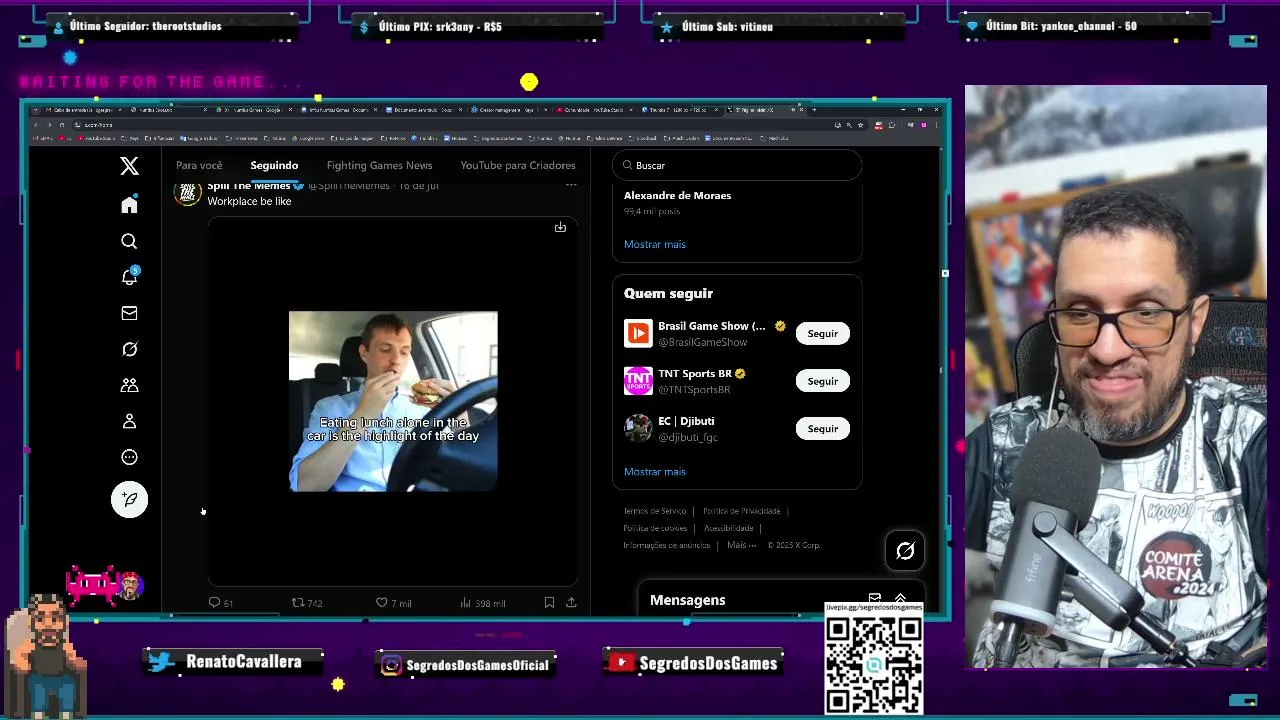Click the @BrasilGameShow handle
The width and height of the screenshot is (1280, 720).
[x=702, y=342]
